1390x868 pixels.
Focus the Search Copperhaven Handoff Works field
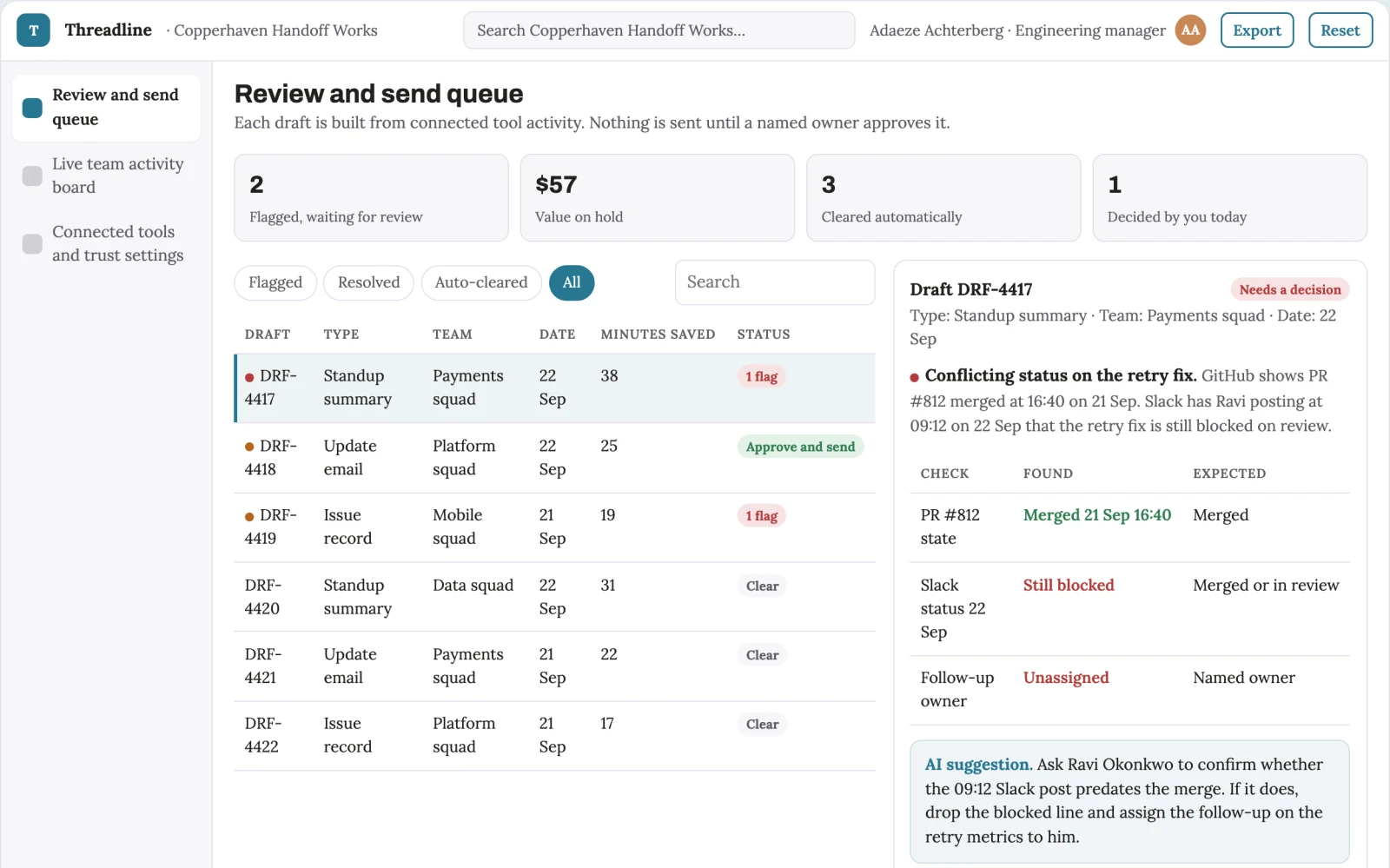click(659, 30)
